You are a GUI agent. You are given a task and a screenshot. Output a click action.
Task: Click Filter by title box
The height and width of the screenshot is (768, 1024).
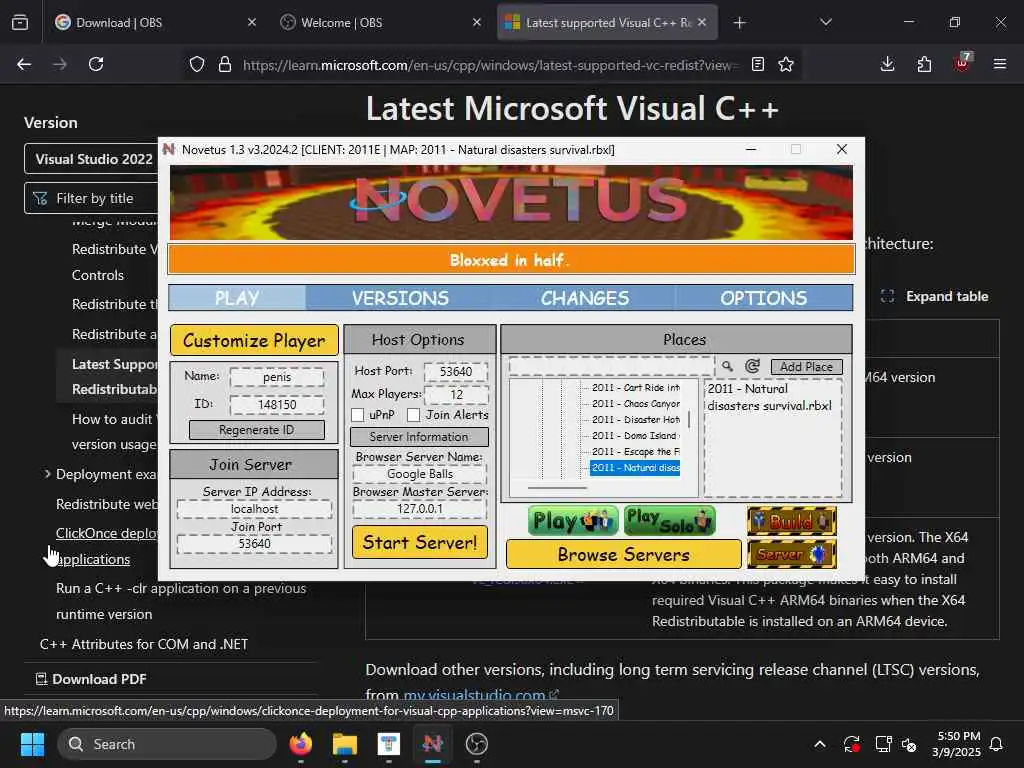[91, 198]
